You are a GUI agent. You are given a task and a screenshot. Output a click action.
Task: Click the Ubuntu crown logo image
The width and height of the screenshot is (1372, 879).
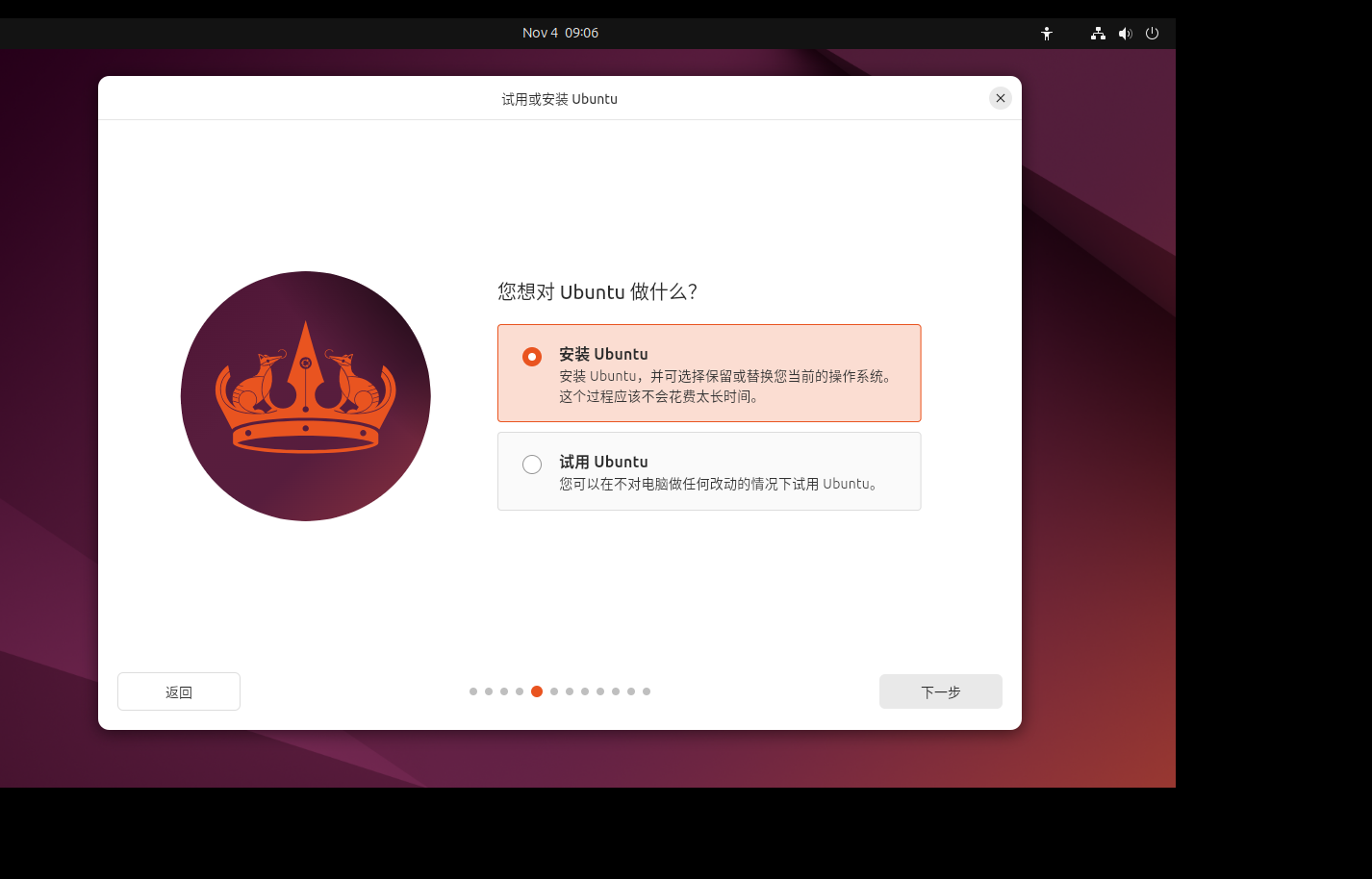coord(306,396)
